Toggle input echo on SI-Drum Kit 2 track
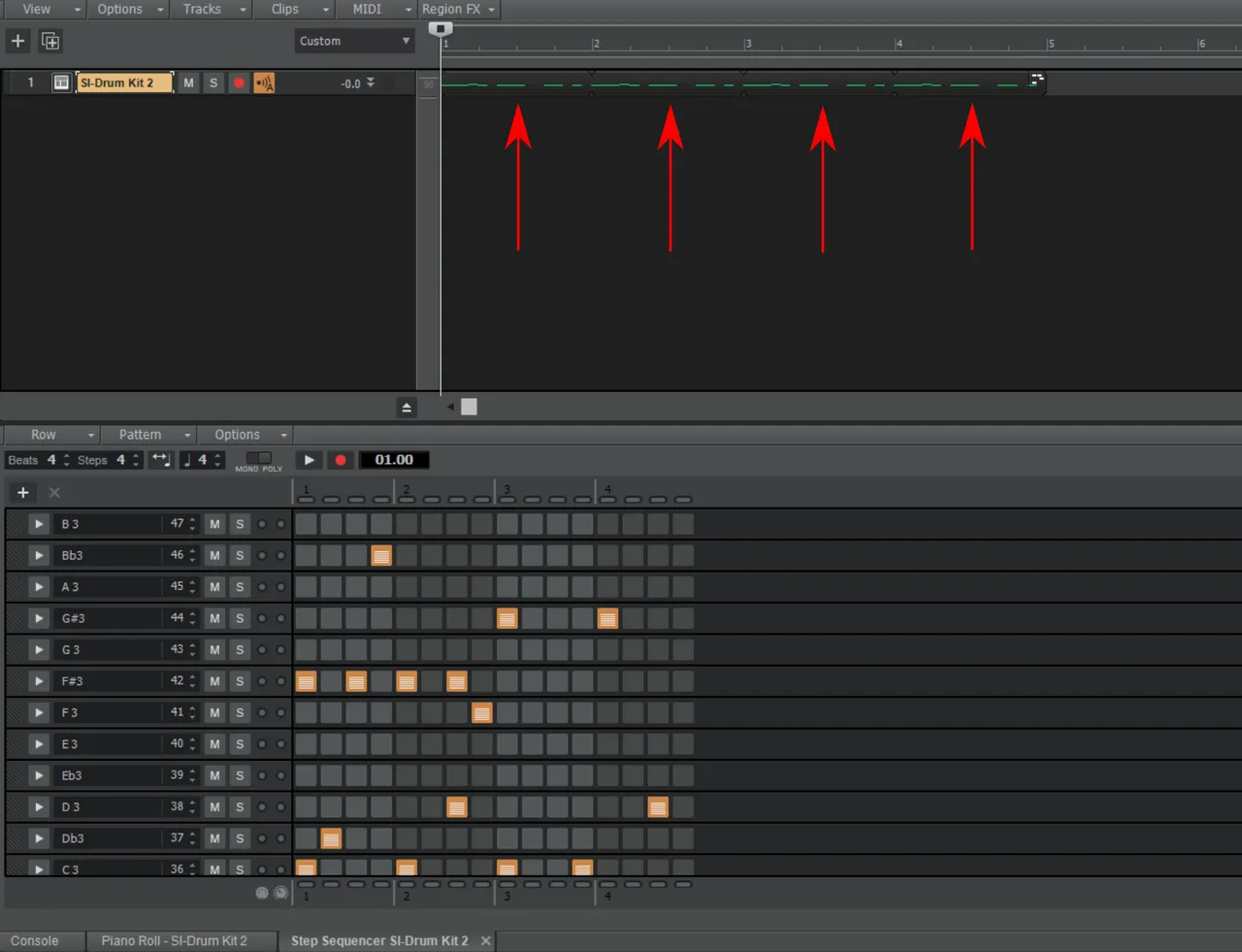1242x952 pixels. coord(264,82)
